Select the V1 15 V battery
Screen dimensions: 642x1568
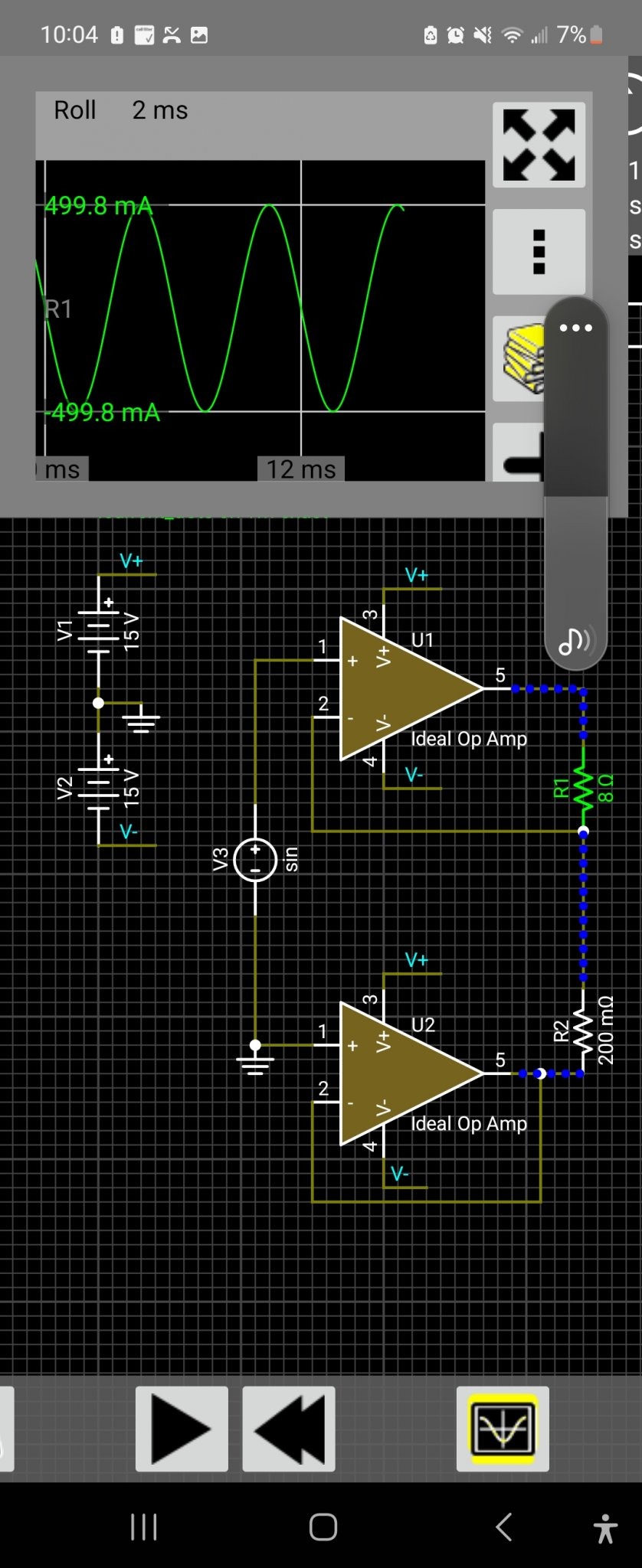click(x=98, y=630)
